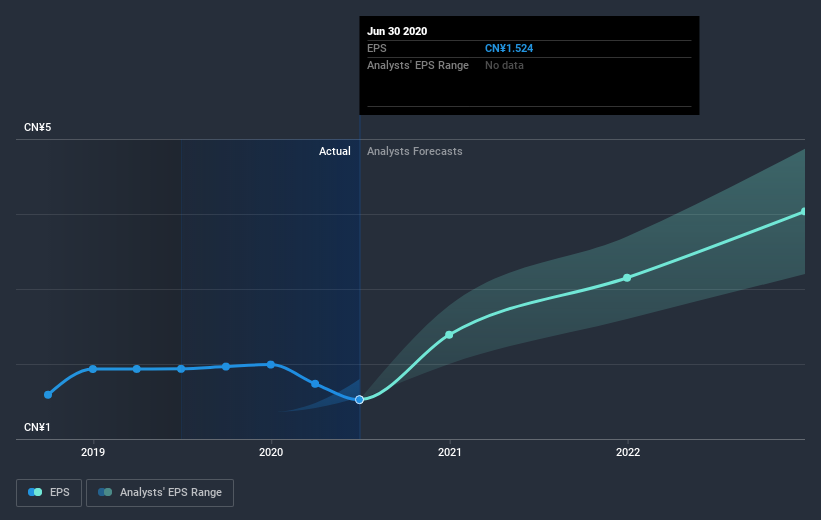Click the Analysts' EPS Range tooltip row label
821x520 pixels.
point(418,65)
